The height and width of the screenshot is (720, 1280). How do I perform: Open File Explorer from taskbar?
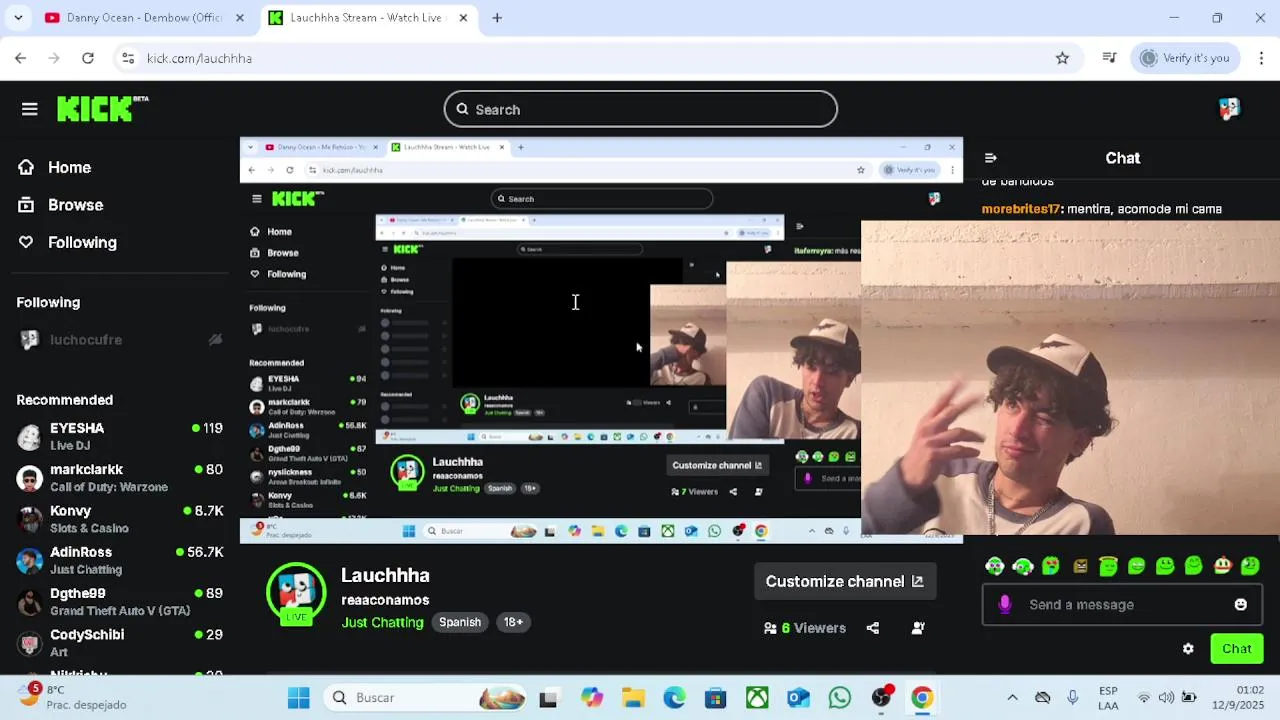point(633,697)
